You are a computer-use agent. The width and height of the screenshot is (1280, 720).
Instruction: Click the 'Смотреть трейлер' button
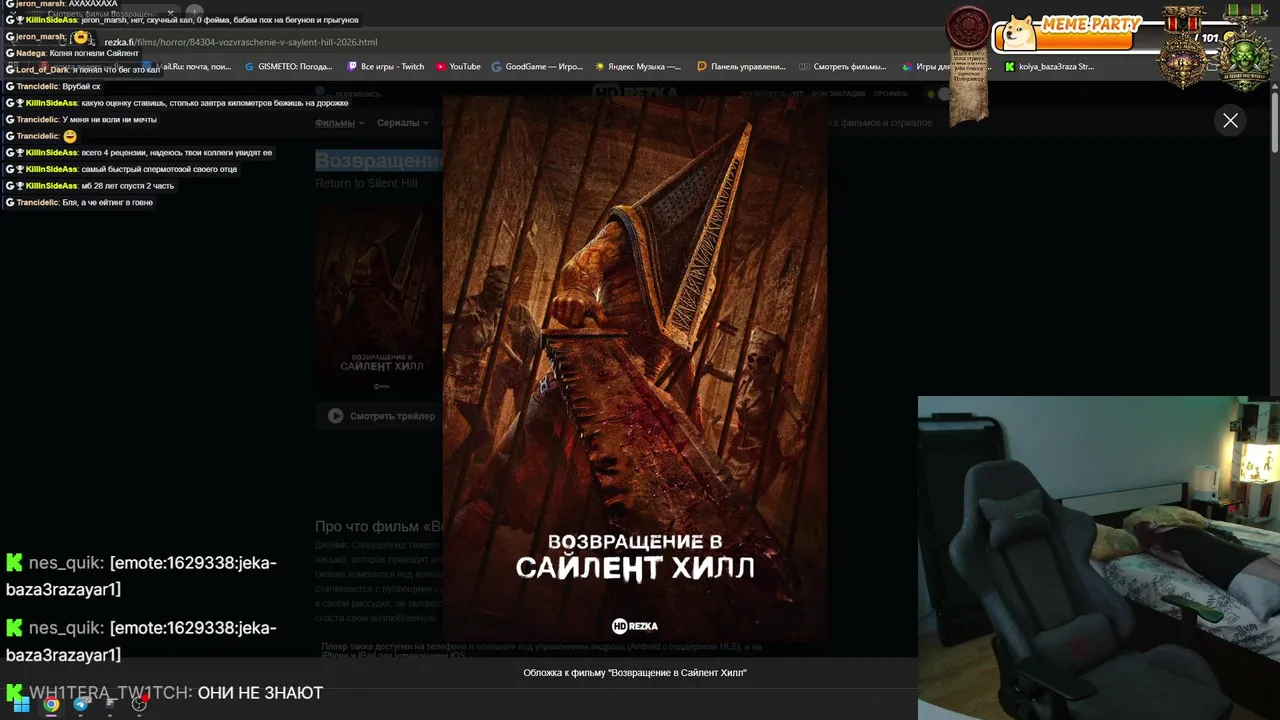[x=381, y=416]
